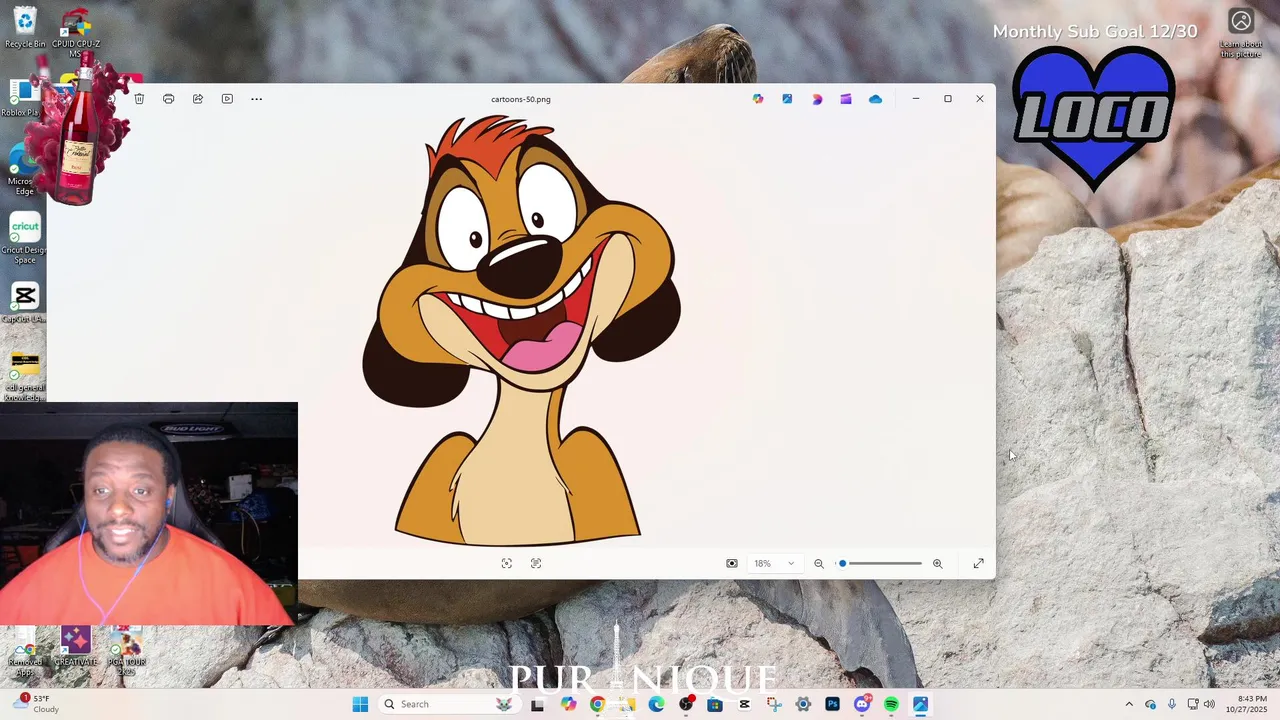This screenshot has height=720, width=1280.
Task: Close the Photos window
Action: [980, 99]
